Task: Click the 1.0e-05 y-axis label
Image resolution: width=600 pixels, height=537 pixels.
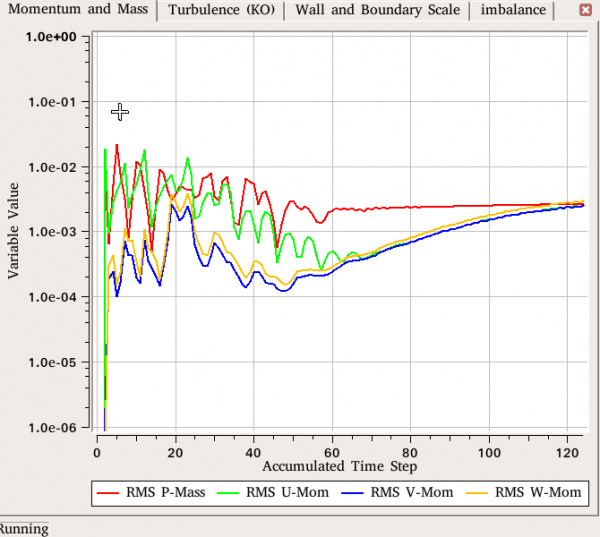Action: click(x=52, y=362)
